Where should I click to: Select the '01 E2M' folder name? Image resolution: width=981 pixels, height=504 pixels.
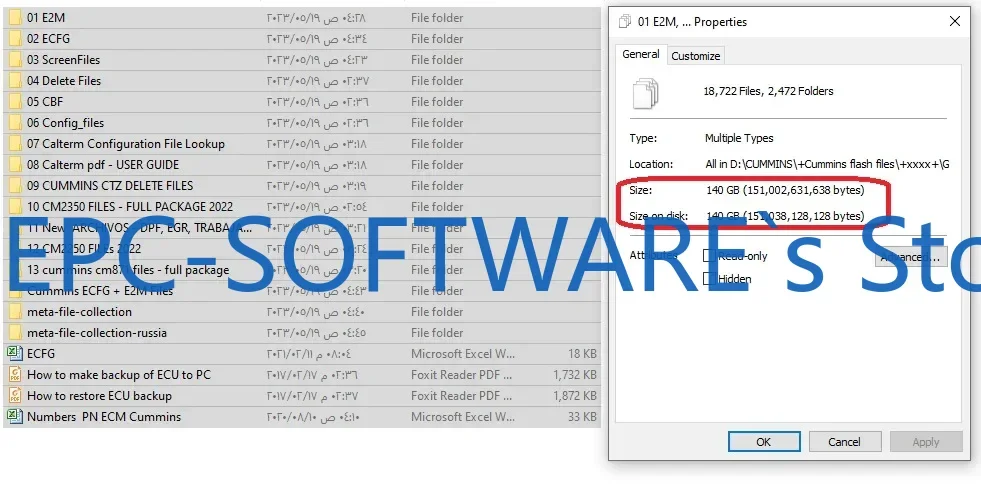pyautogui.click(x=46, y=18)
